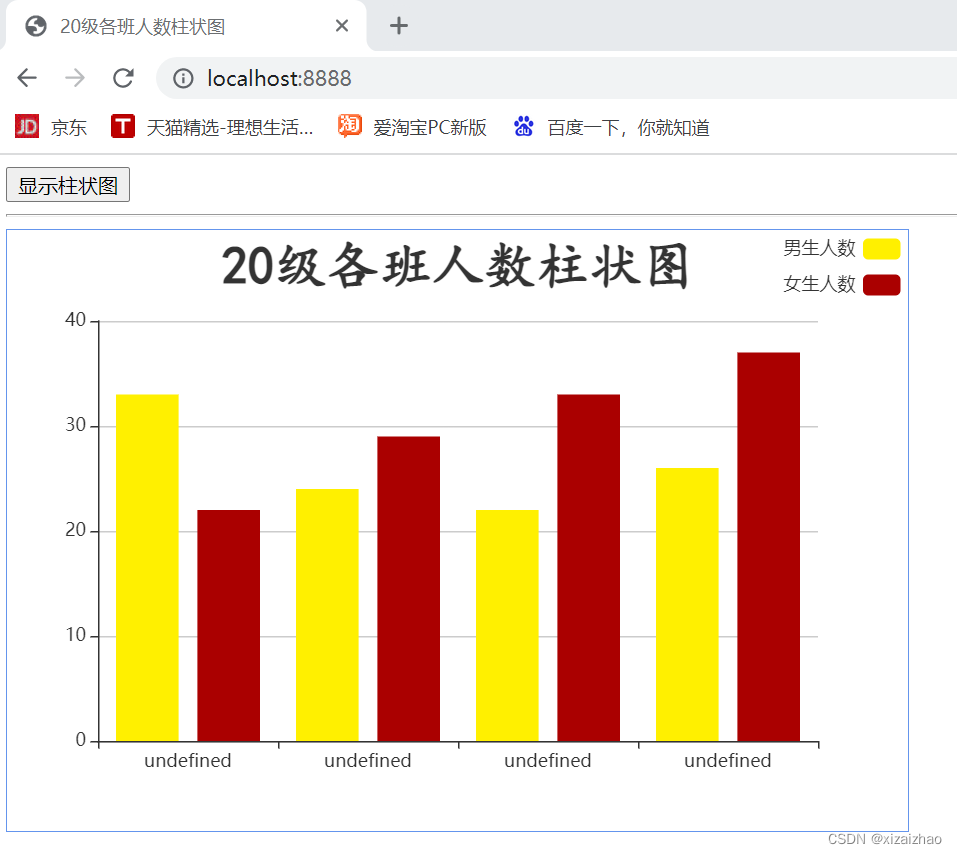Screen dimensions: 957x854
Task: Click the second group yellow bar
Action: [x=327, y=615]
